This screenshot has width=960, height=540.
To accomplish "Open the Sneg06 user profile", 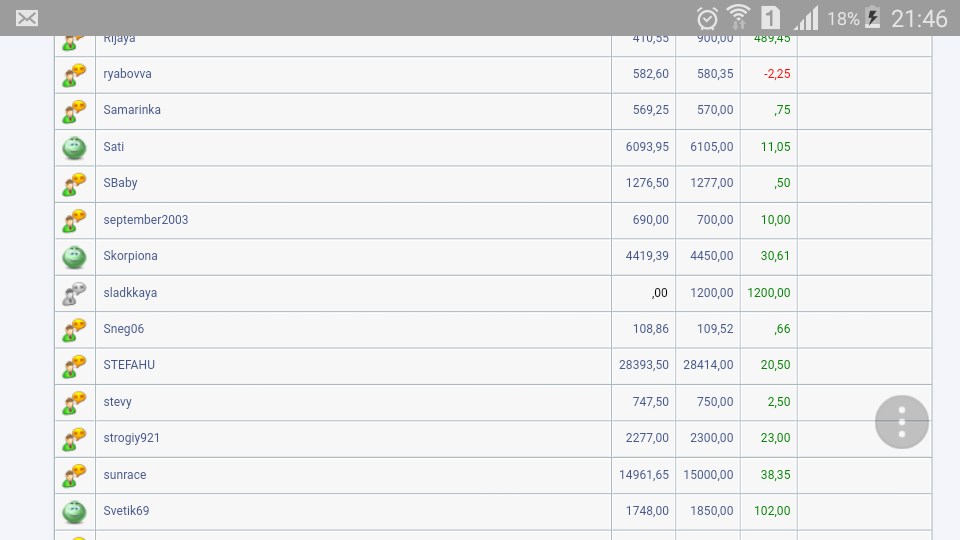I will tap(124, 329).
